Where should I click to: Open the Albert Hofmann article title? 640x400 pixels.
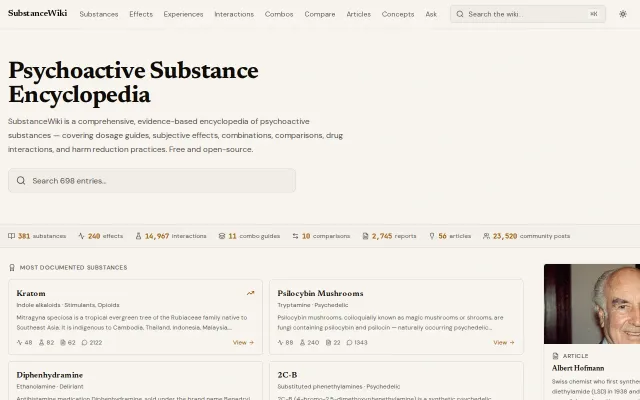[x=578, y=368]
